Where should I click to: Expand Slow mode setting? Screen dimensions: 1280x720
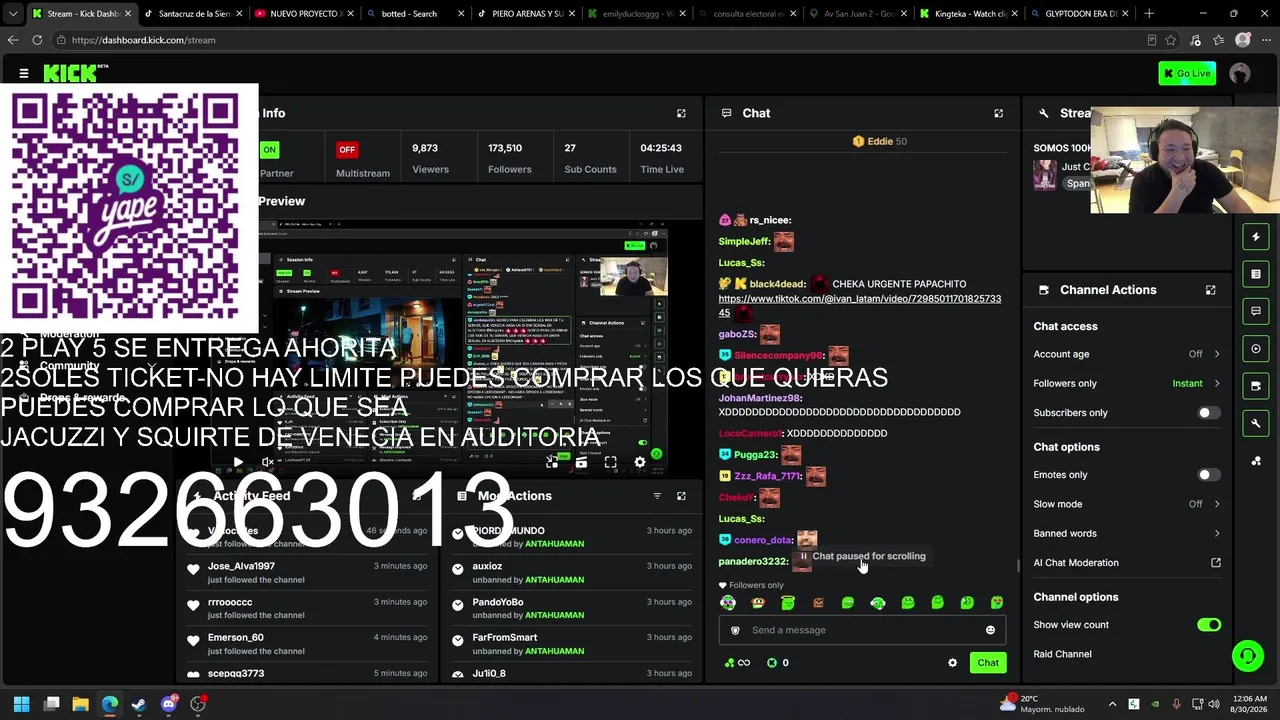(x=1127, y=504)
